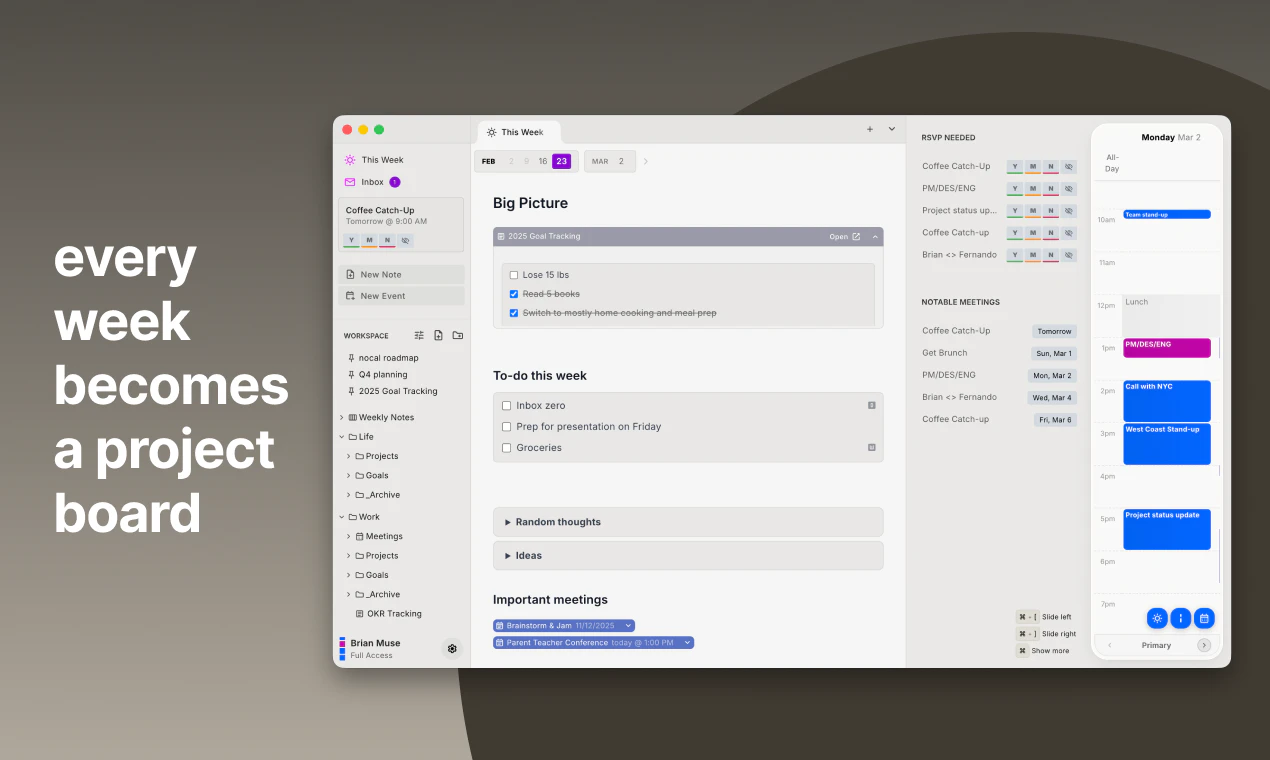The width and height of the screenshot is (1270, 760).
Task: Click Y for PM/DES/ENG in RSVP Needed
Action: 1015,188
